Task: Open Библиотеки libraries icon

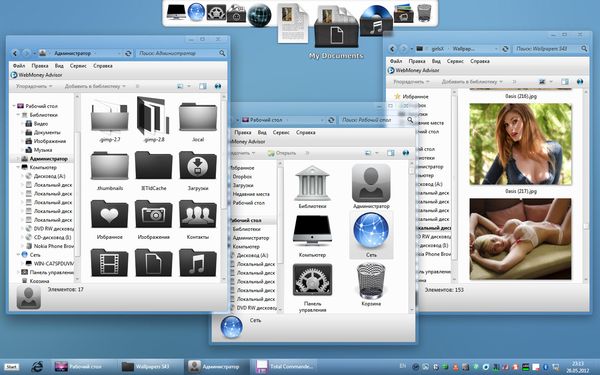Action: (312, 187)
